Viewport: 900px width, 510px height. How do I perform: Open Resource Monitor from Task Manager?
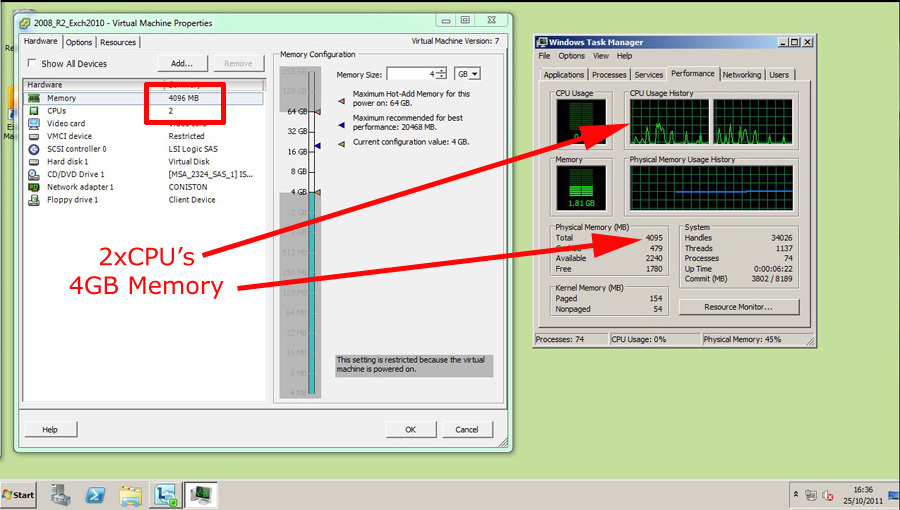click(738, 307)
